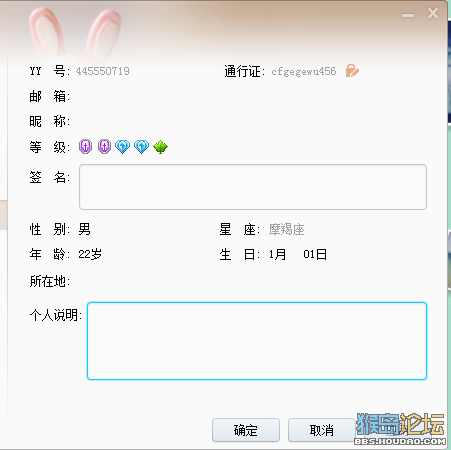Image resolution: width=451 pixels, height=450 pixels.
Task: Focus the 个人说明 description text area
Action: (257, 341)
